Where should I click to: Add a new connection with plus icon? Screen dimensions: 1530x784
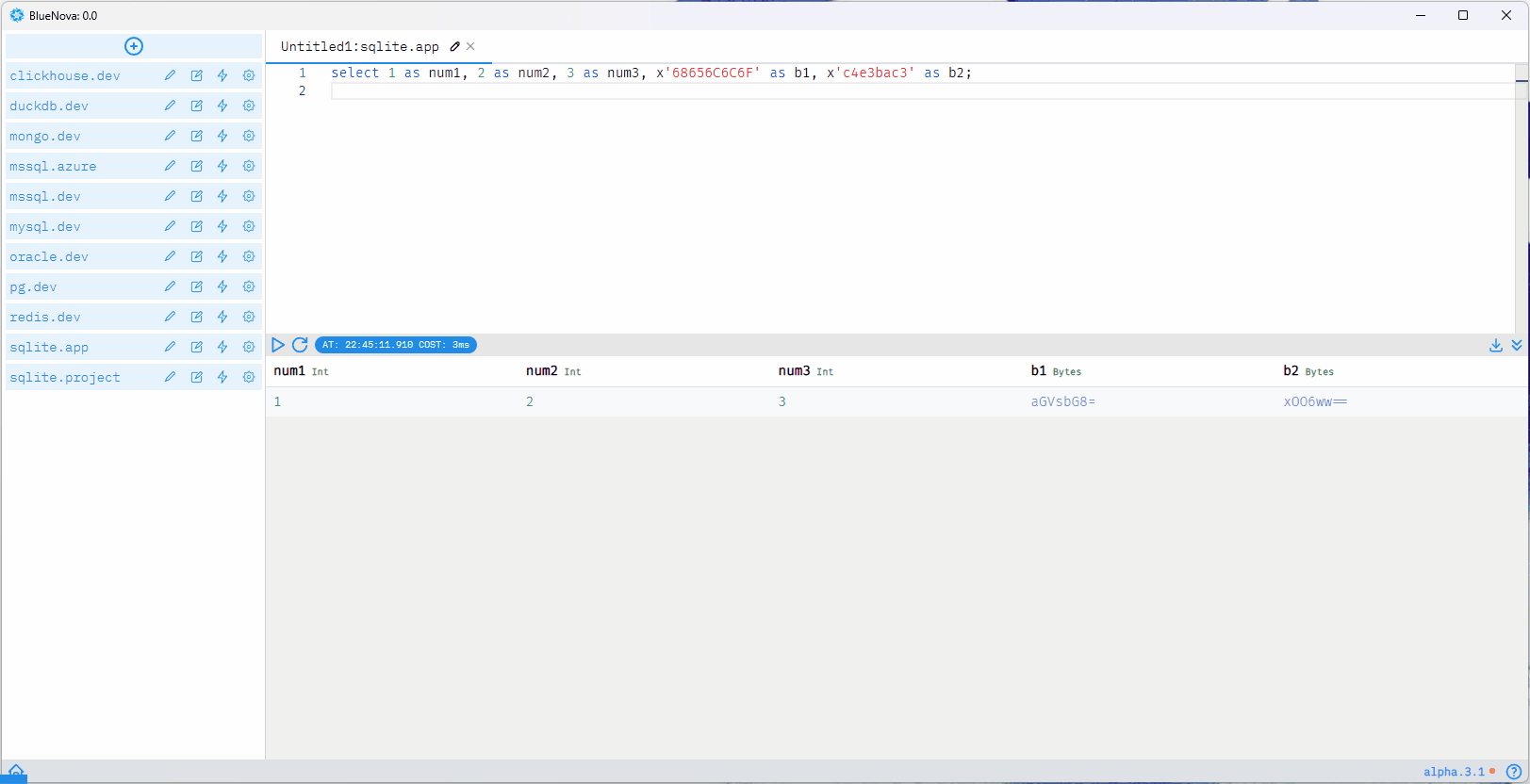[134, 46]
